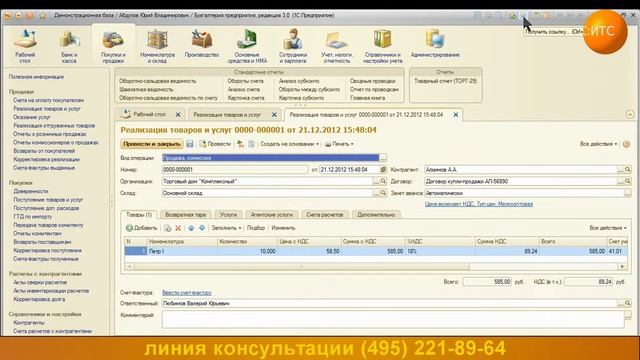
Task: Open the Производство section
Action: coord(202,43)
